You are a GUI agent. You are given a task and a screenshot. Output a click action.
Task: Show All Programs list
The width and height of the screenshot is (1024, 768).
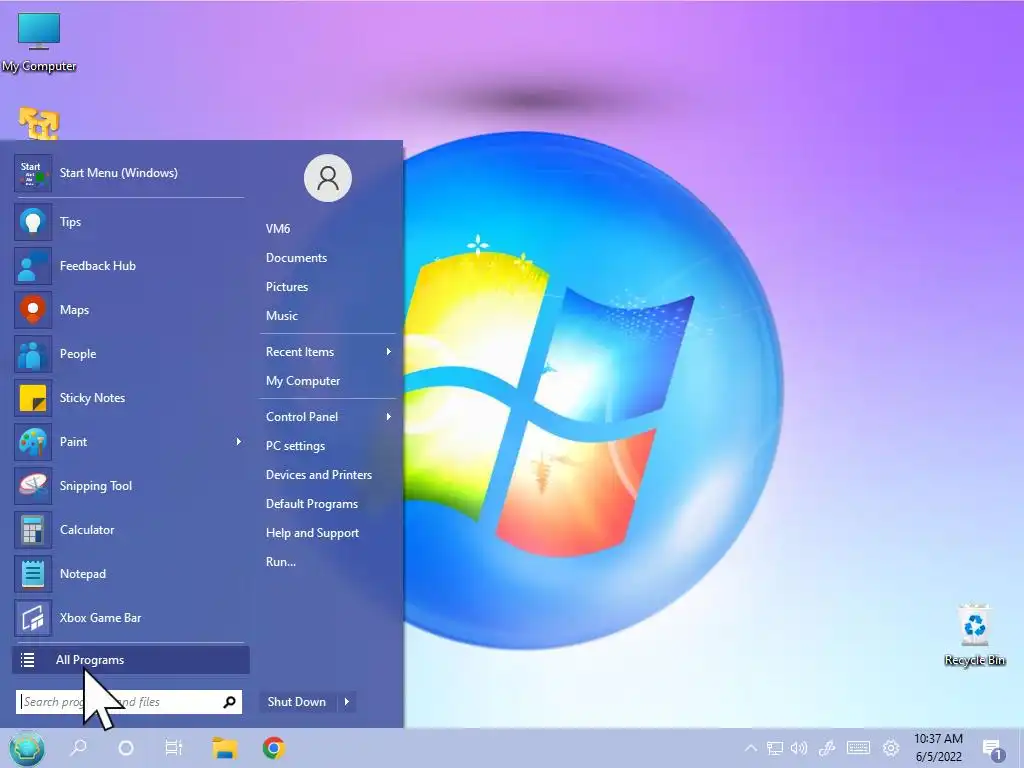click(x=131, y=660)
